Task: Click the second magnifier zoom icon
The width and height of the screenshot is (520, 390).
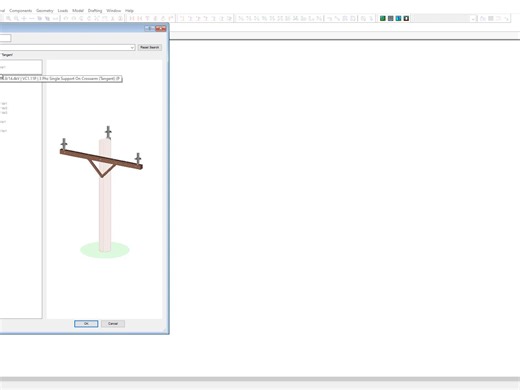Action: pyautogui.click(x=16, y=18)
